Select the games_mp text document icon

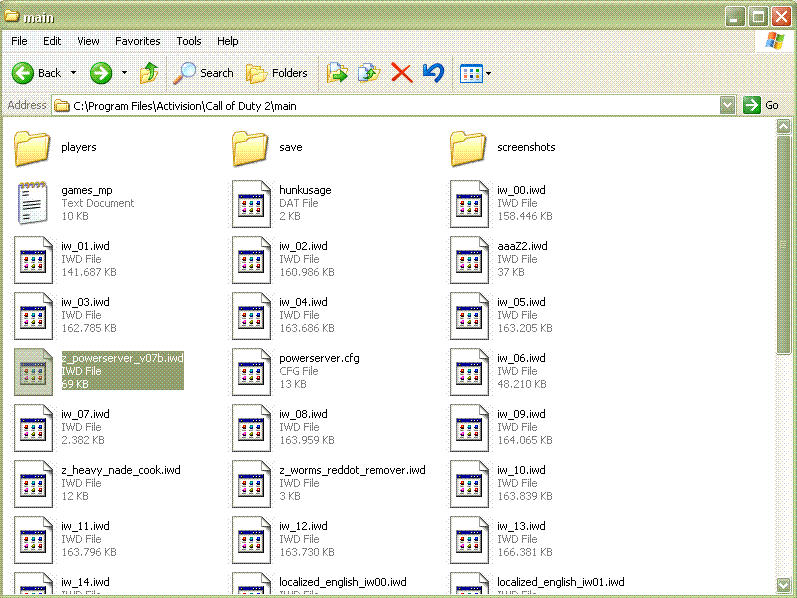pos(33,203)
